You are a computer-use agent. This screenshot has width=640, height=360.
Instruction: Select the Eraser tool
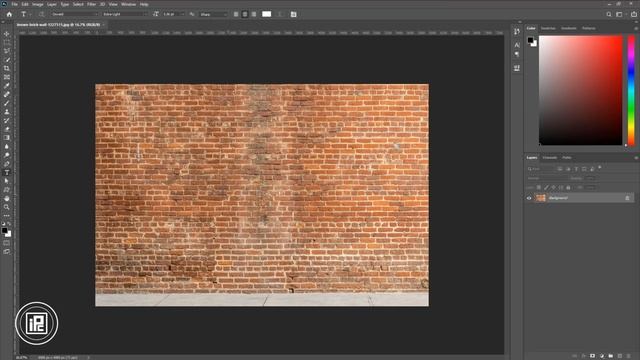tap(7, 129)
